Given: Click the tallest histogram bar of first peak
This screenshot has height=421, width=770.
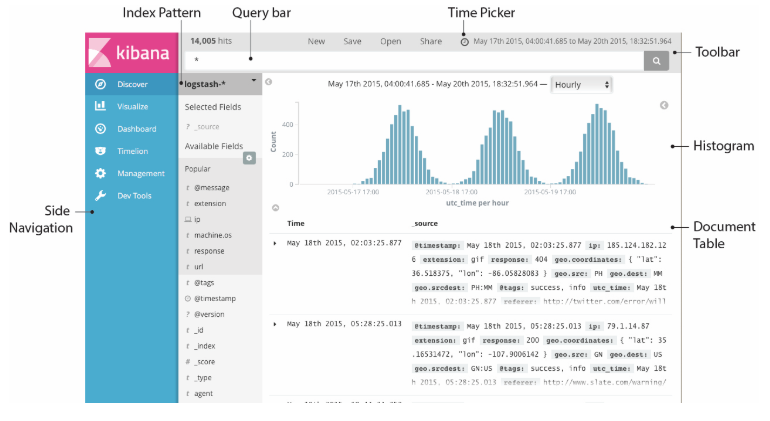Looking at the screenshot, I should [x=400, y=145].
